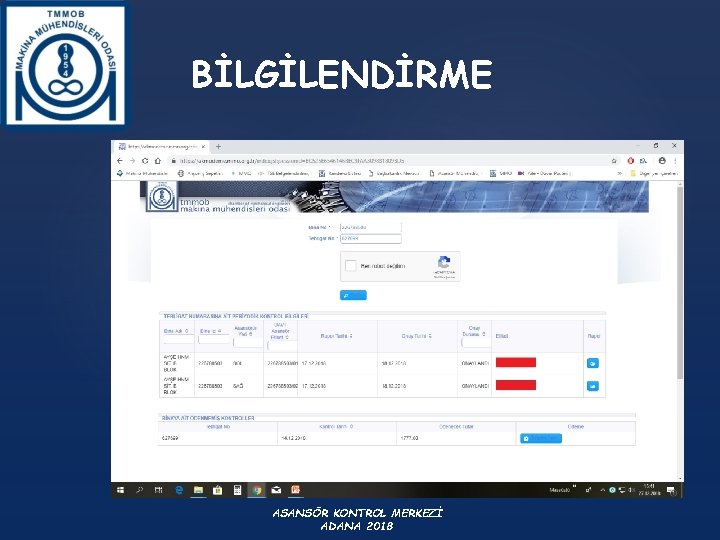Expand the bookmarks overflow chevron
Screen dimensions: 720x540
(x=619, y=173)
